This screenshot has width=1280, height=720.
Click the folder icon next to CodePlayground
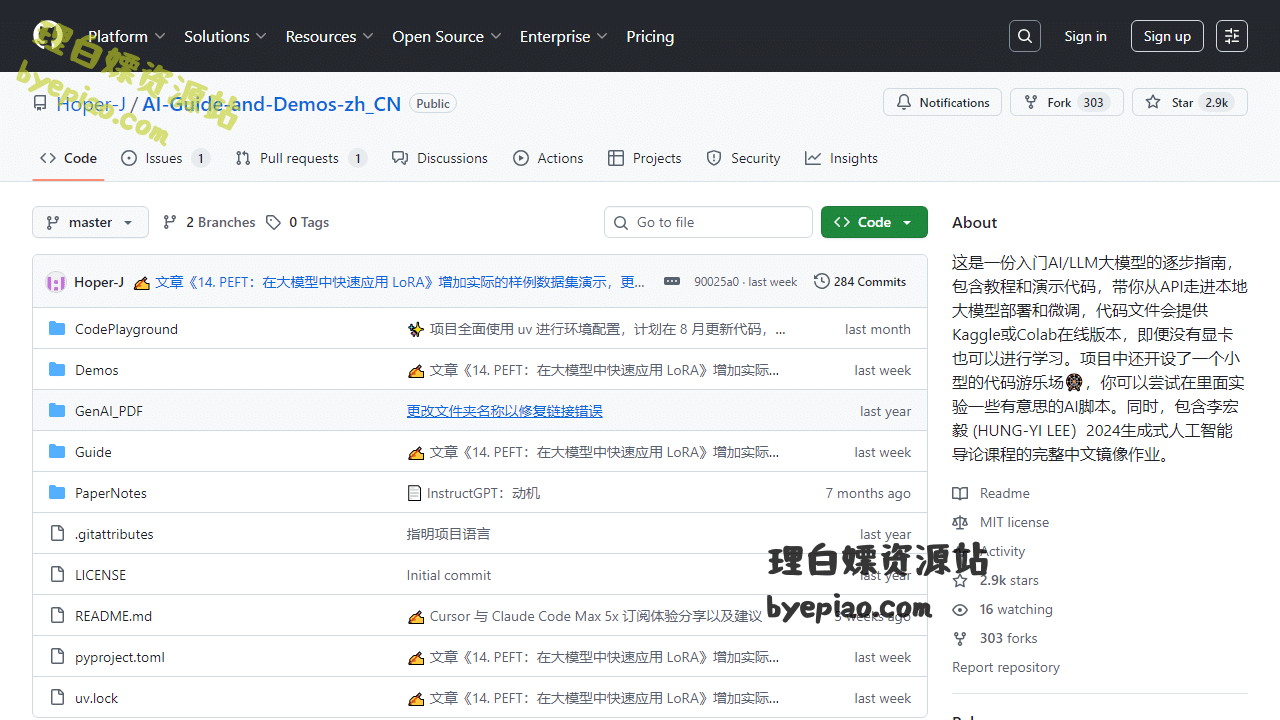pos(57,329)
